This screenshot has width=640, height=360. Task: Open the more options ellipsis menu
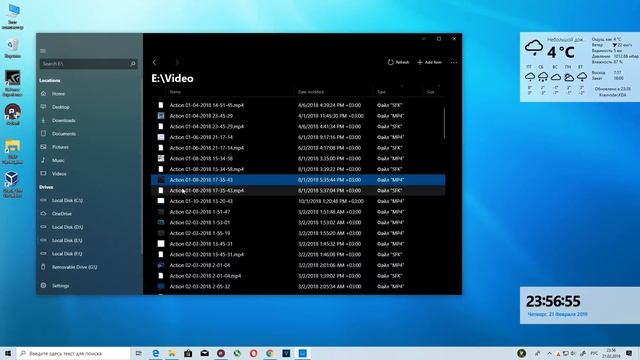pyautogui.click(x=454, y=62)
